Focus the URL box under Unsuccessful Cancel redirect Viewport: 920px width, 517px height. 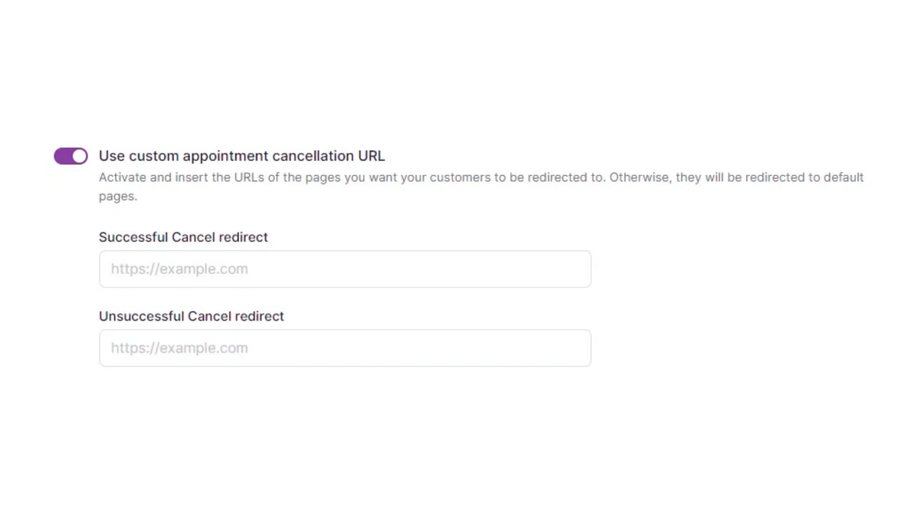[x=345, y=348]
